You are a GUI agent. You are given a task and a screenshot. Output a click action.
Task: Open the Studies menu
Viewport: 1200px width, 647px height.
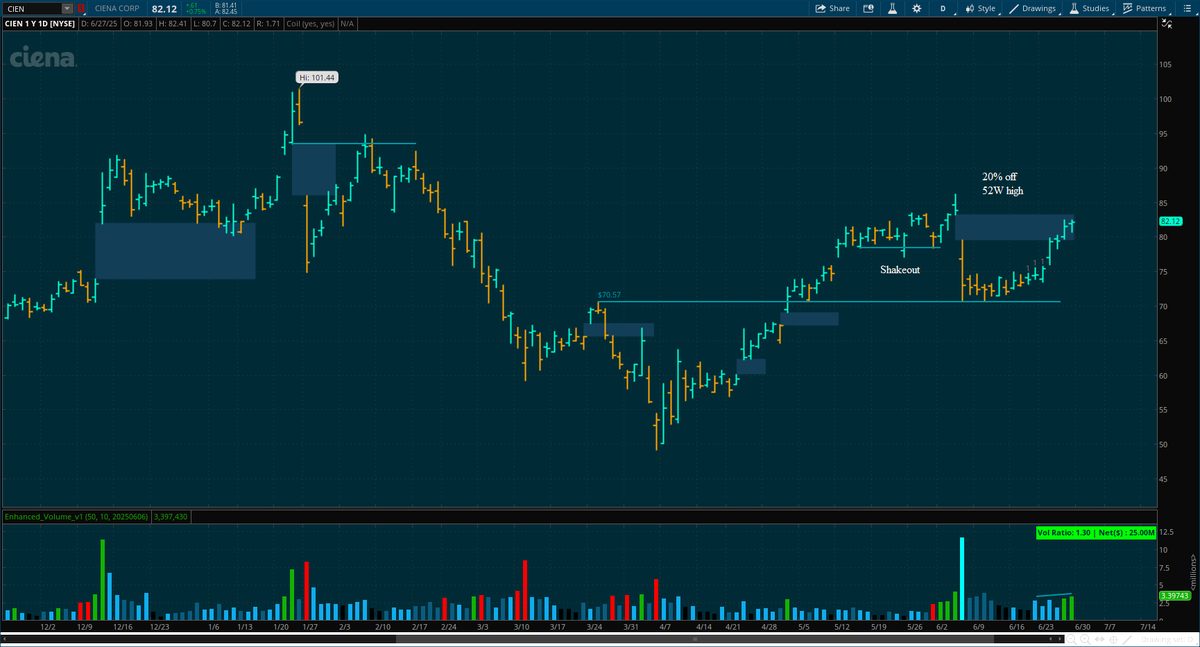click(x=1089, y=8)
